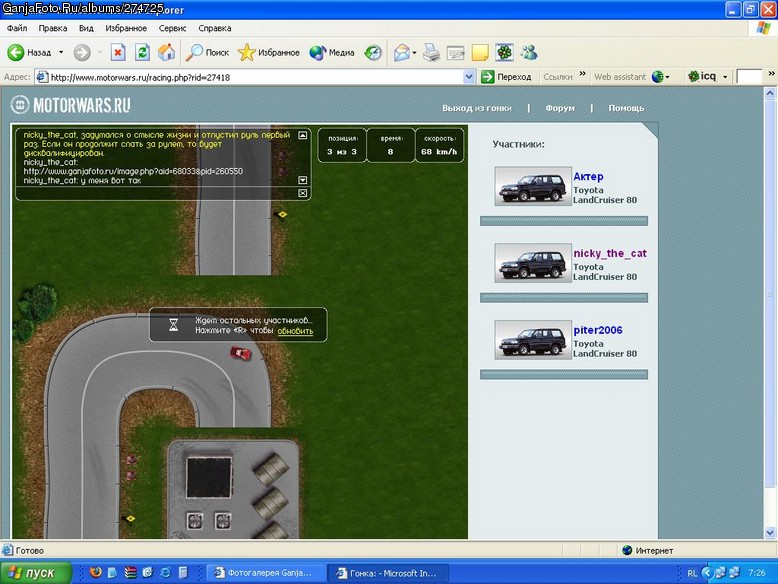Click the RL language indicator in tray
778x584 pixels.
692,573
